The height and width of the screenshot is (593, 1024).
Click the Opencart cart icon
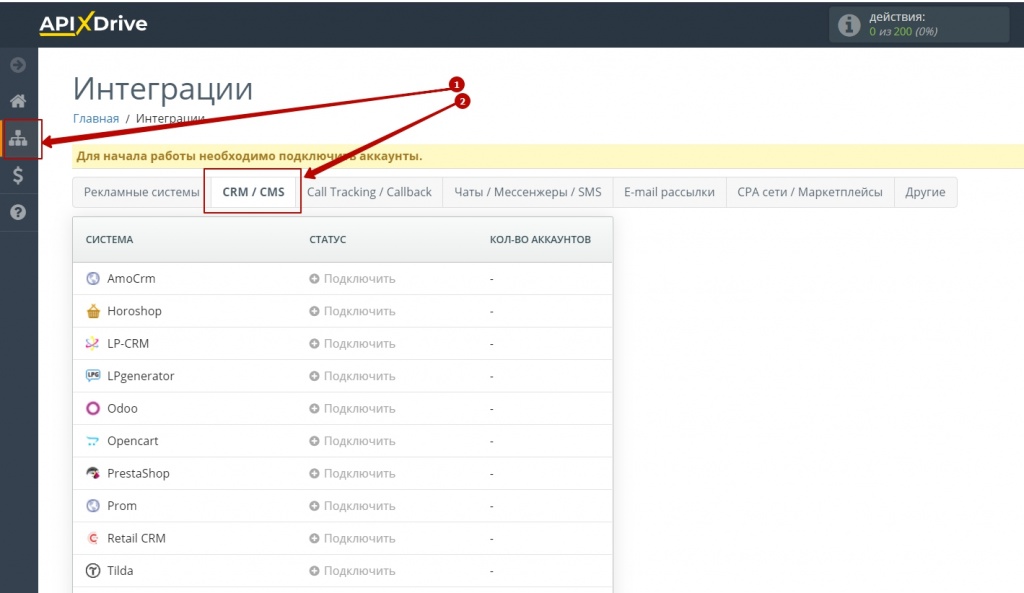tap(93, 441)
